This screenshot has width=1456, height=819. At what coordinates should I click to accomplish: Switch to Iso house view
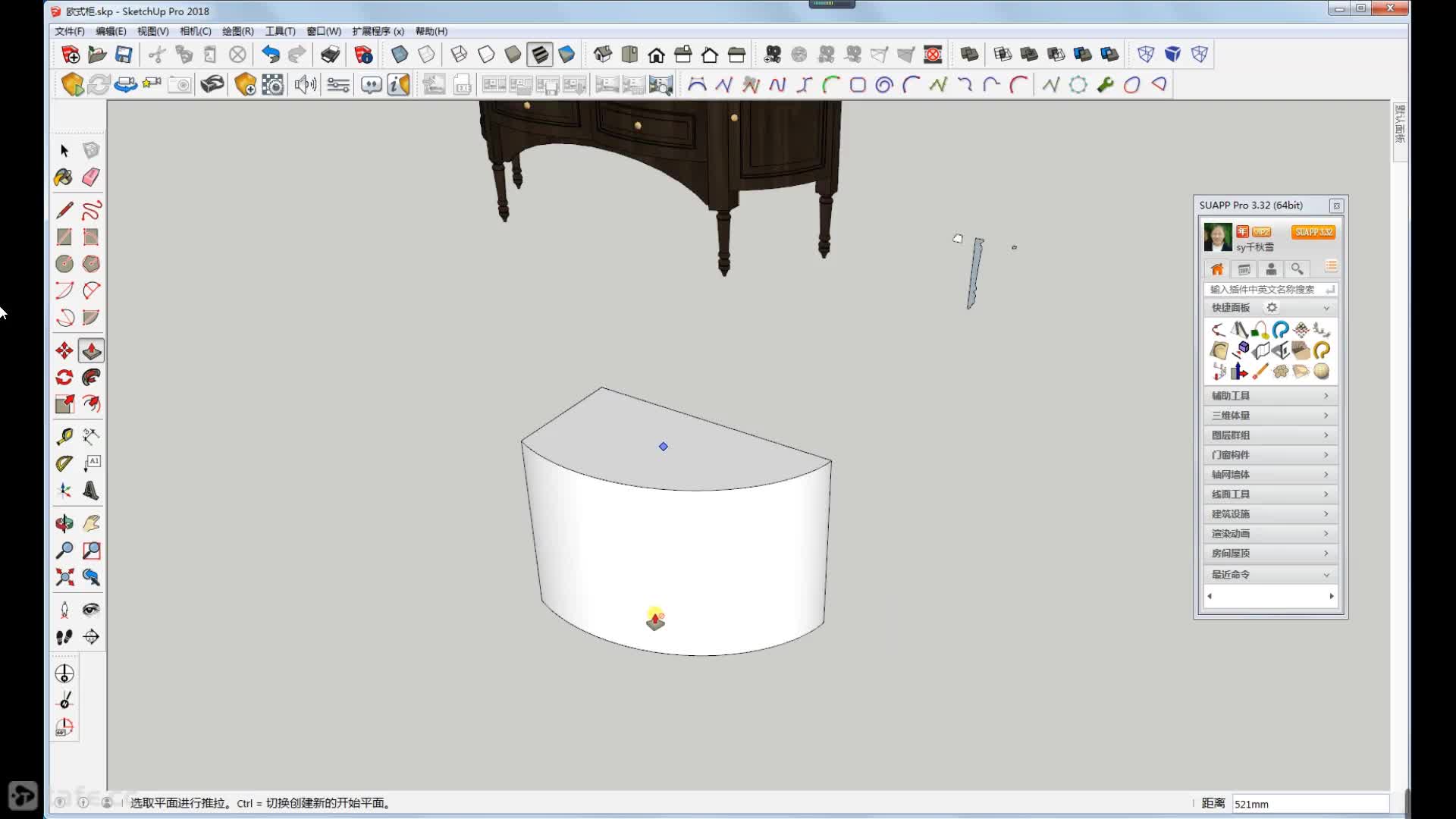(x=603, y=54)
